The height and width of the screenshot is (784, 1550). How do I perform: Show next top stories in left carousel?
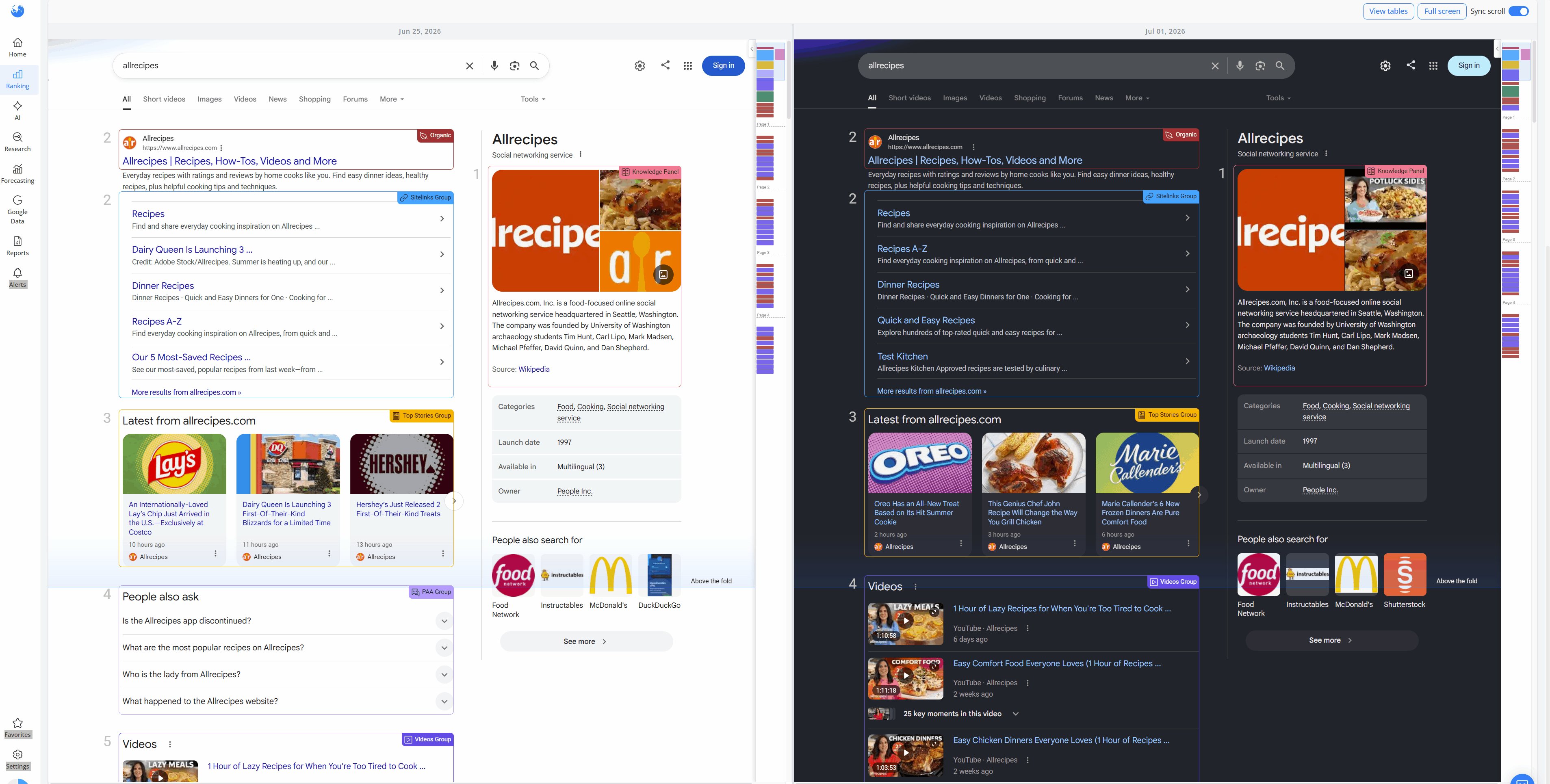pyautogui.click(x=454, y=500)
